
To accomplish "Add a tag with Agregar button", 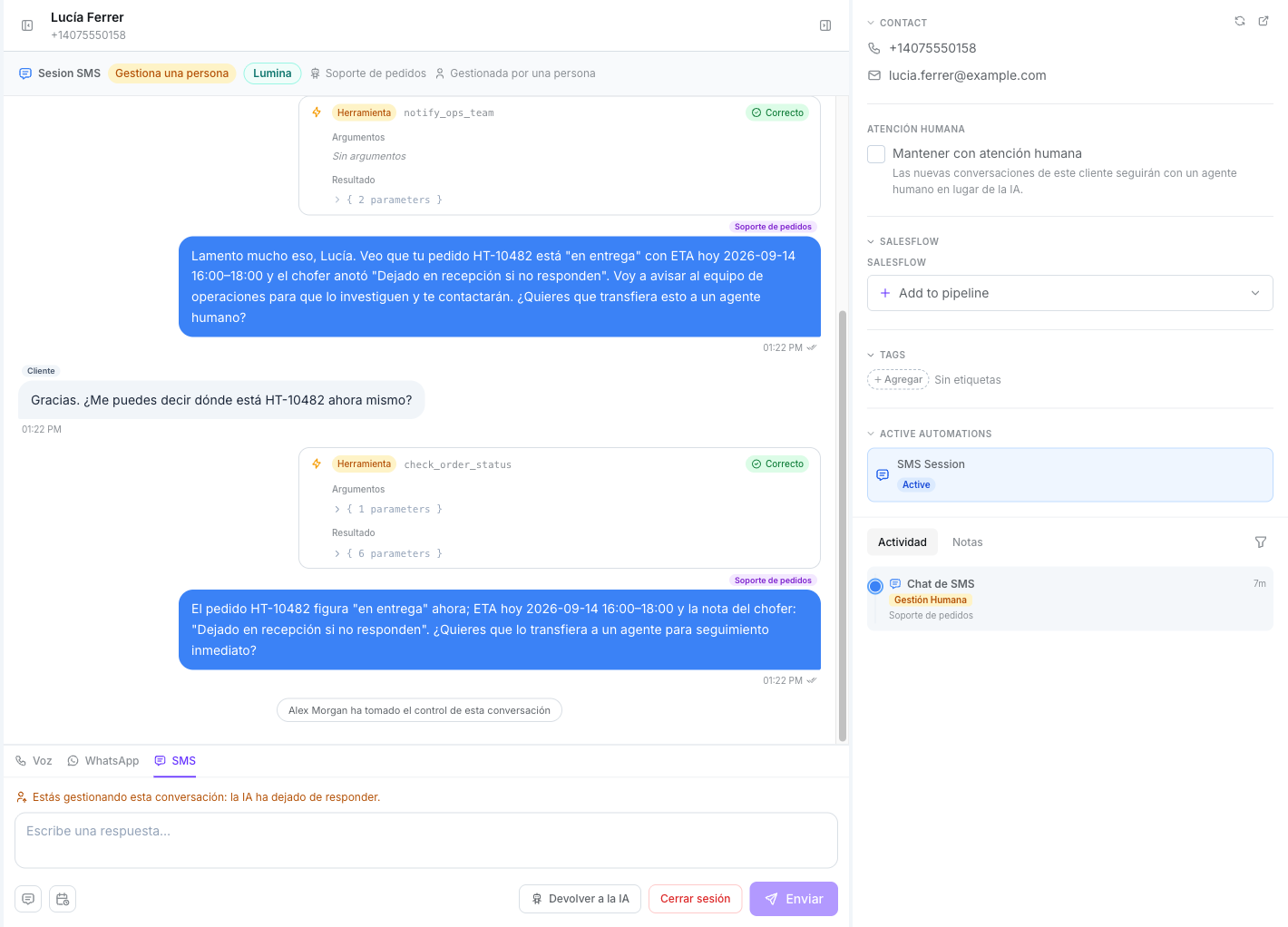I will pos(898,380).
